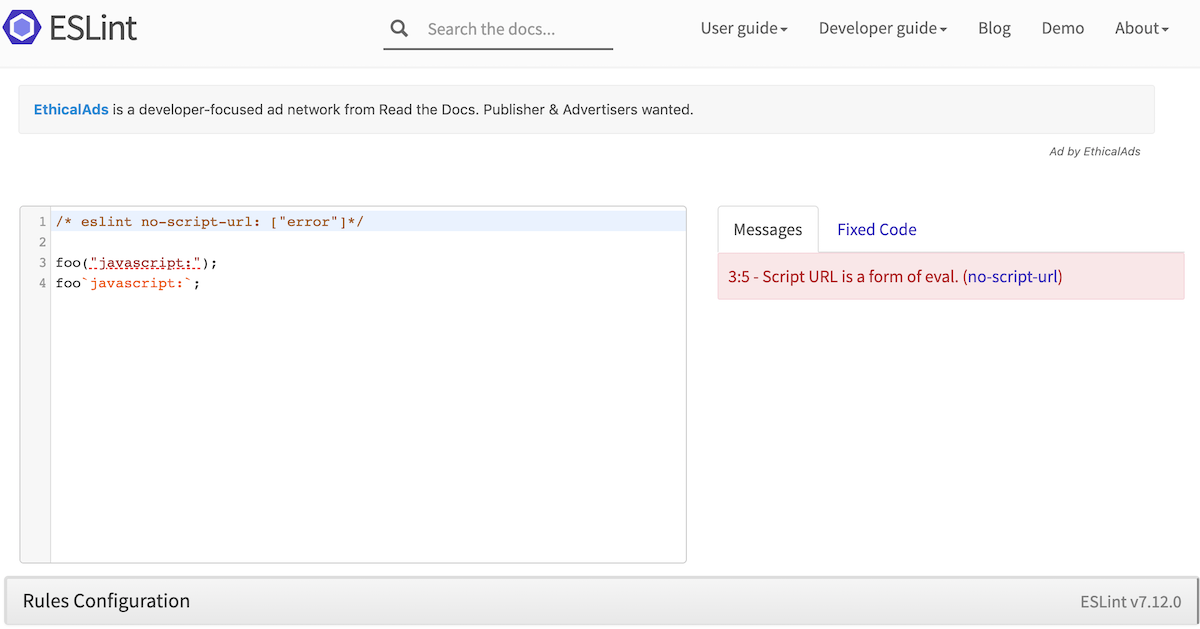Click the underlined "javascript:" string on line 3
1200x629 pixels.
tap(147, 263)
